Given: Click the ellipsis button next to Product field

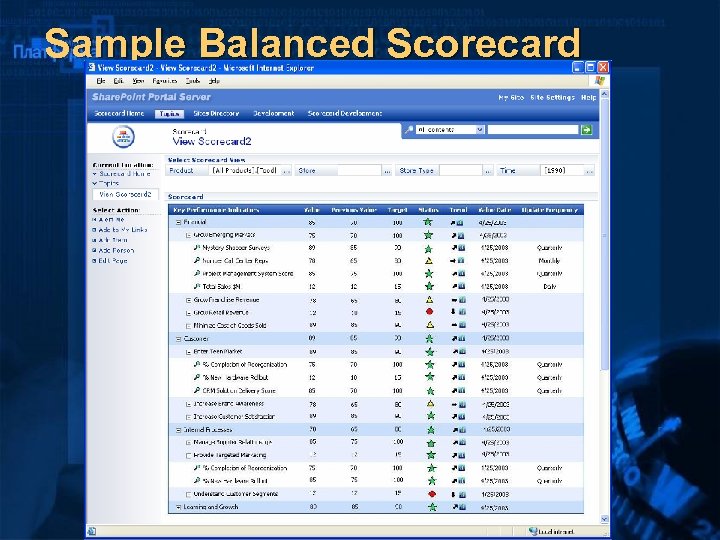Looking at the screenshot, I should pos(287,171).
